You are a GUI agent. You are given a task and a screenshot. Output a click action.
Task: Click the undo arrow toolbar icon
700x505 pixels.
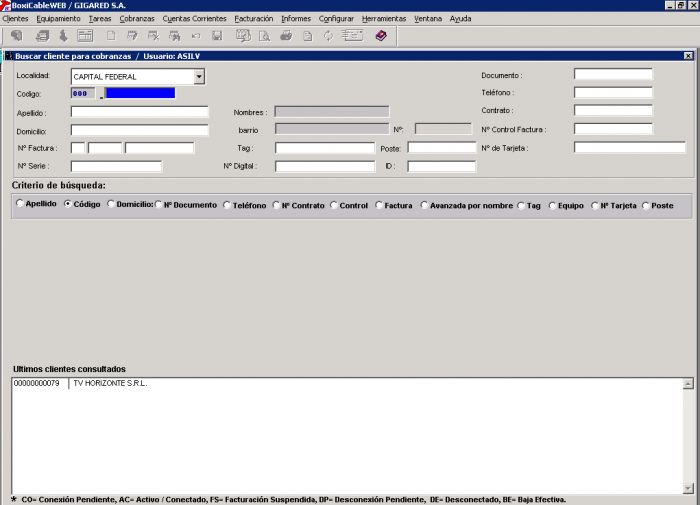[x=196, y=36]
